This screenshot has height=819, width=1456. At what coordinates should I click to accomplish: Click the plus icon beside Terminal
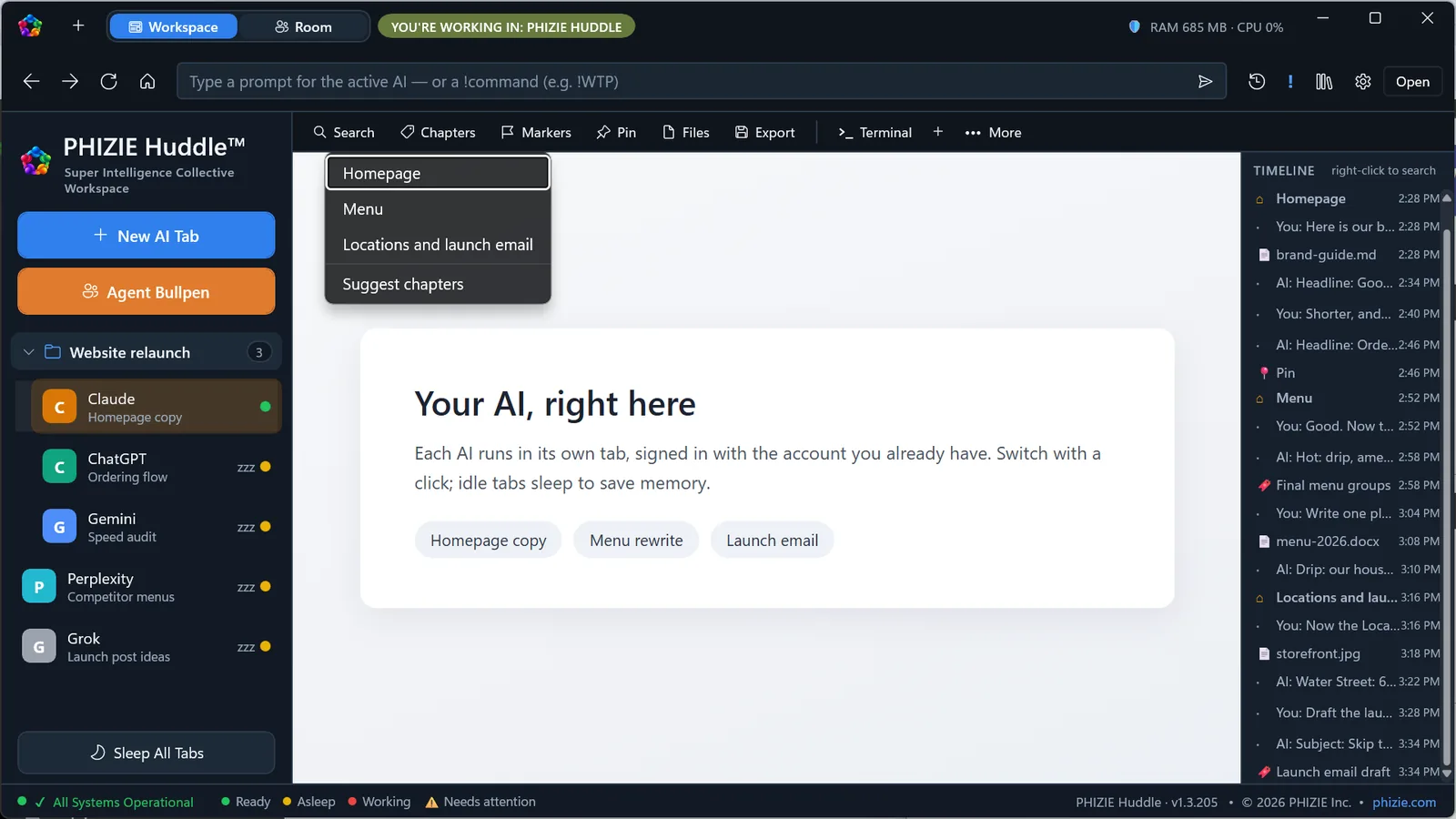(938, 132)
